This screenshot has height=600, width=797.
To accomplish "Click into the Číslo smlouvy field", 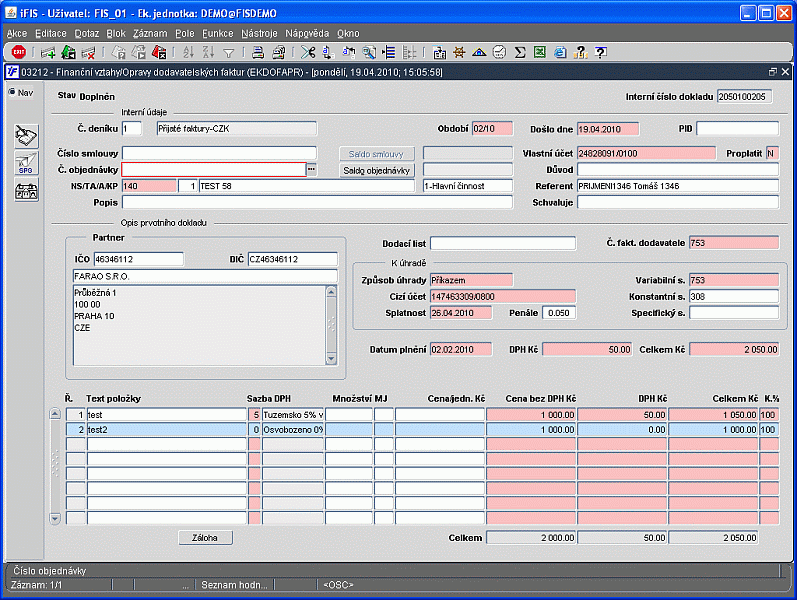I will pos(219,153).
